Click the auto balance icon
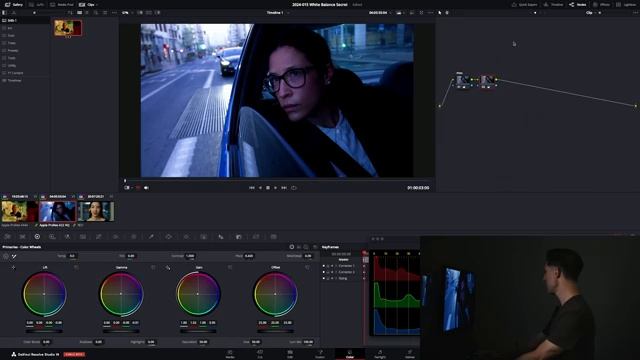Image resolution: width=640 pixels, height=360 pixels. [6, 256]
